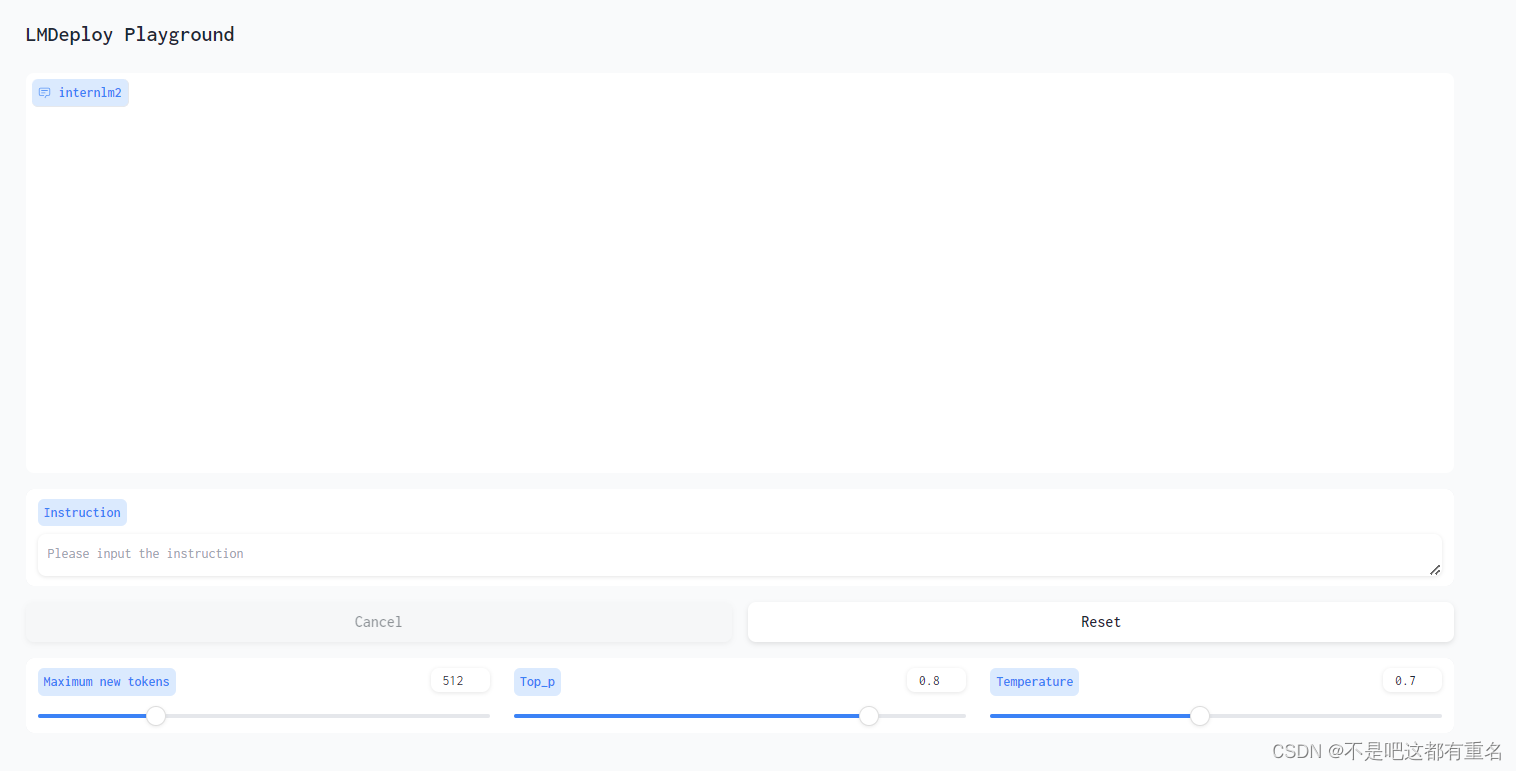
Task: Click the Instruction label
Action: [82, 512]
